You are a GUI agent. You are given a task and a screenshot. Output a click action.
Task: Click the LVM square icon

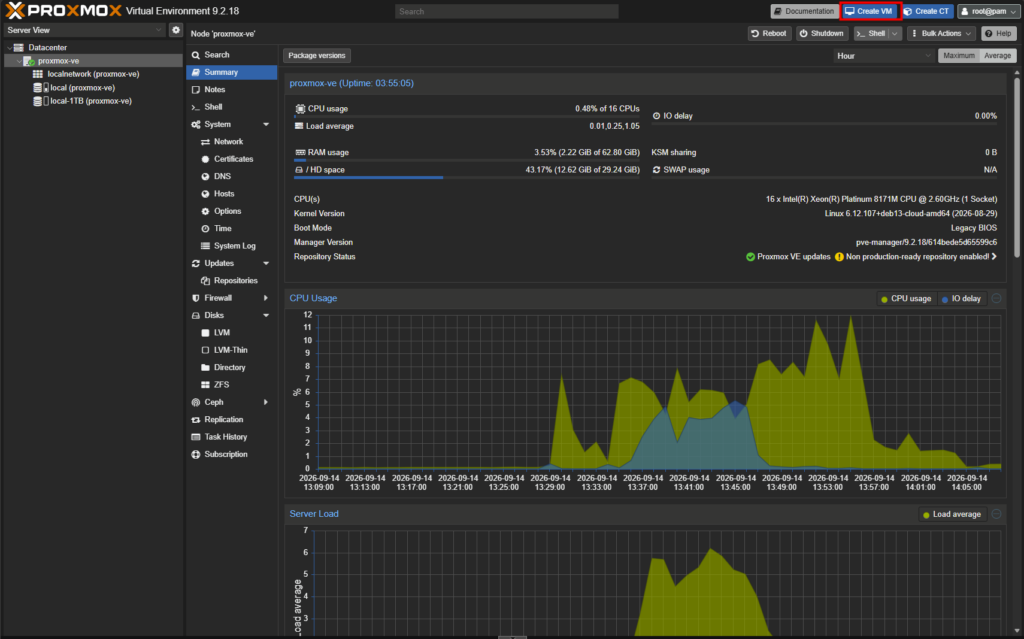point(206,333)
